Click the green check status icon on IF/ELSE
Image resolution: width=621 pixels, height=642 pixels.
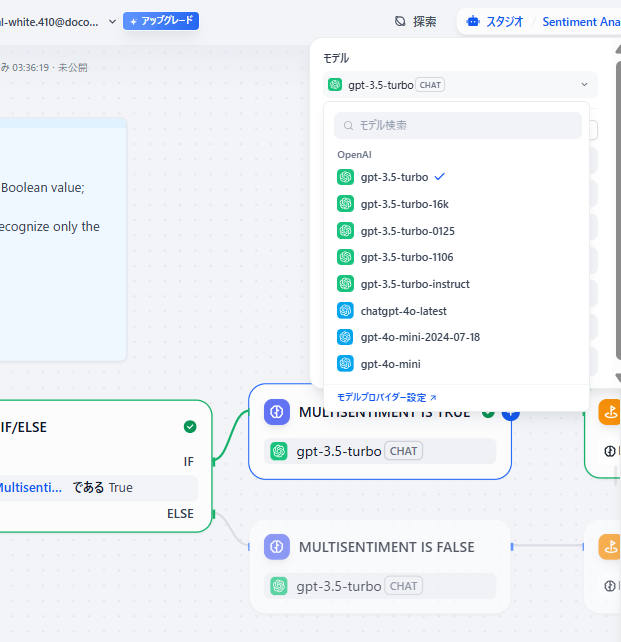coord(190,427)
